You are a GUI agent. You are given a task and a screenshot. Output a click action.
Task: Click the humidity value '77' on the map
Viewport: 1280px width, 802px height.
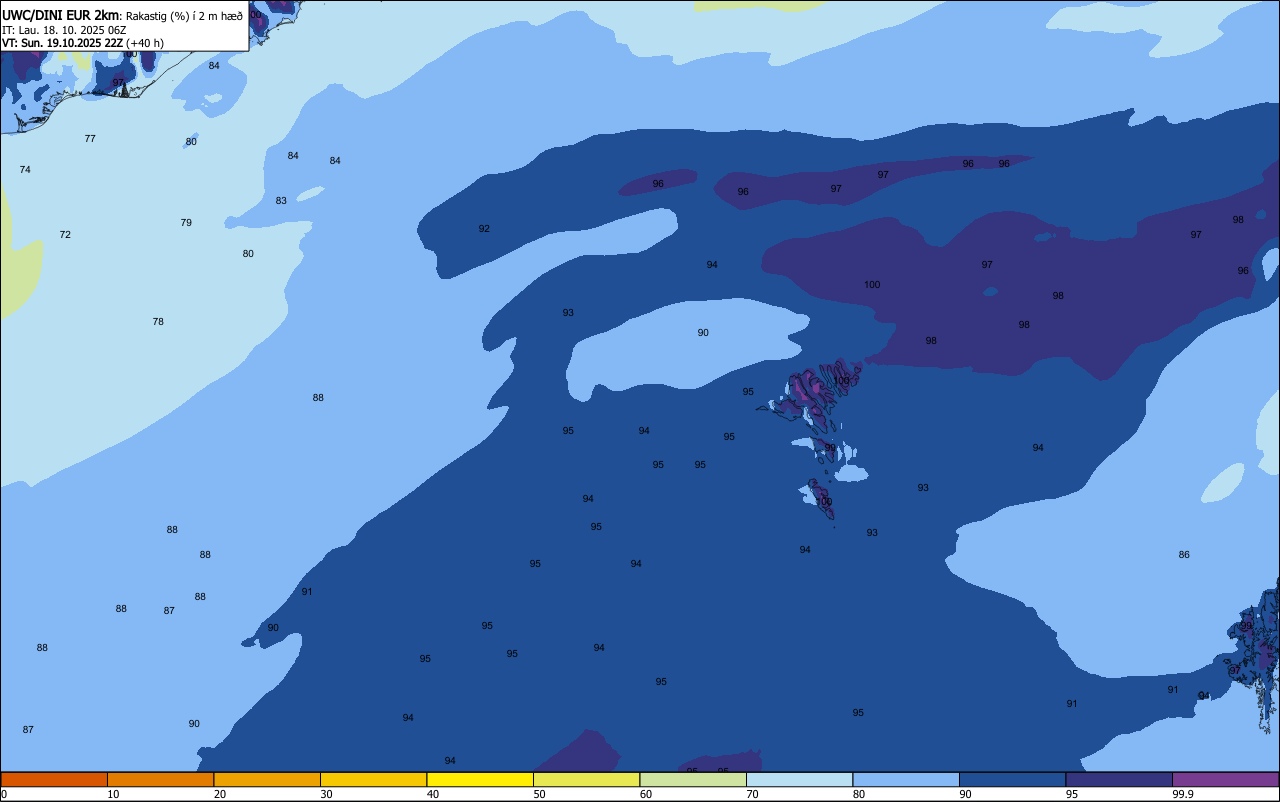click(x=90, y=139)
